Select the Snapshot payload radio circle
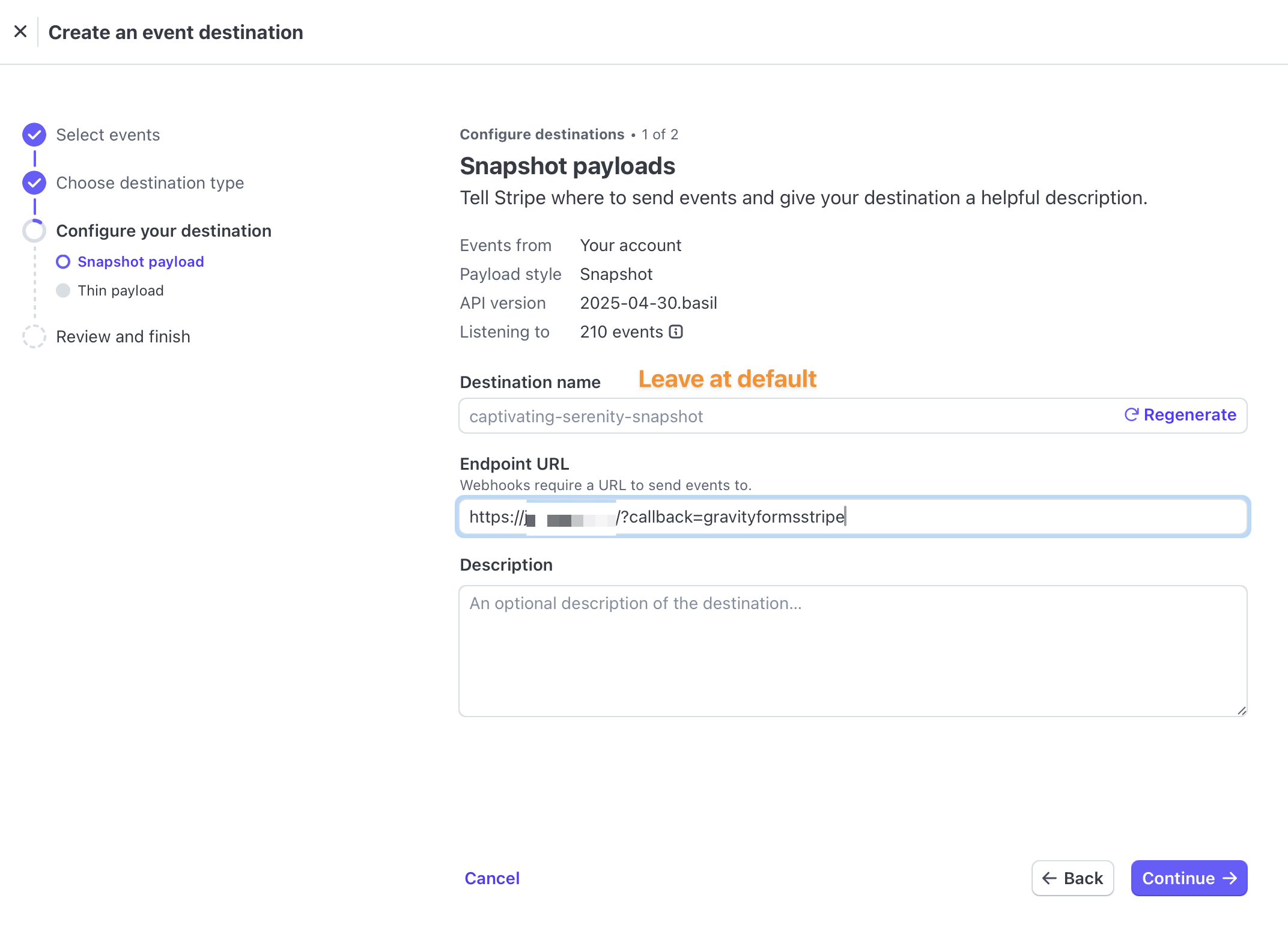This screenshot has height=925, width=1288. (x=63, y=262)
